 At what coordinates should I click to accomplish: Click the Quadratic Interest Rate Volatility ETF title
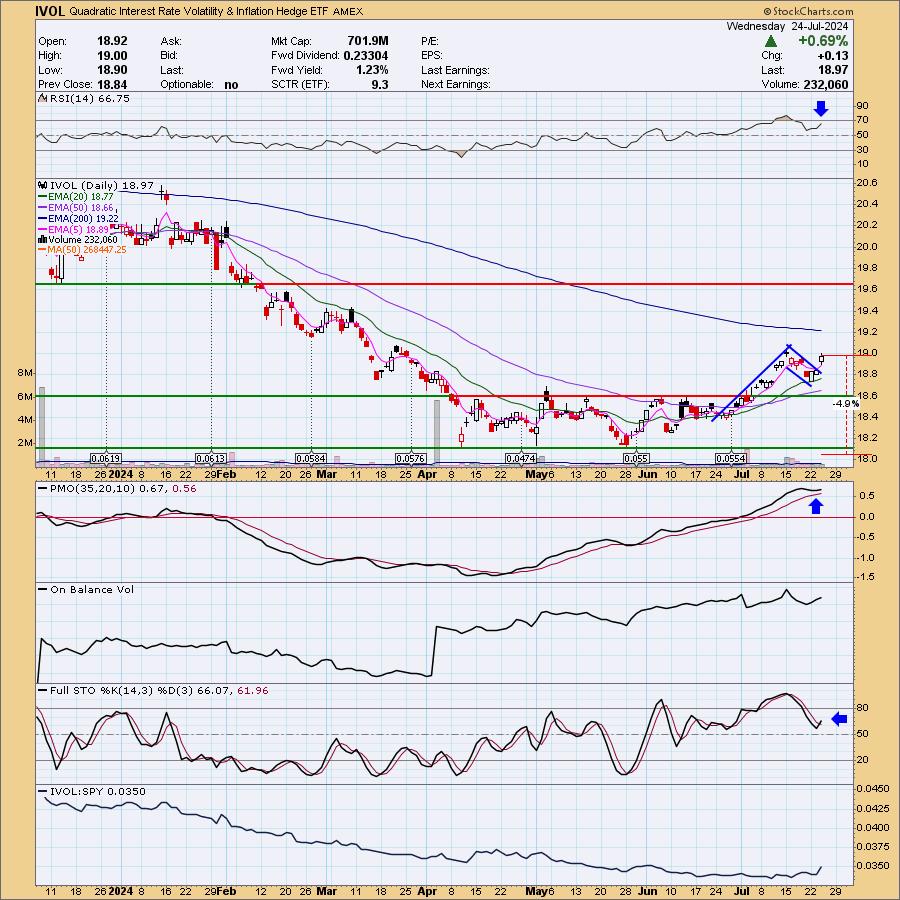pyautogui.click(x=199, y=11)
